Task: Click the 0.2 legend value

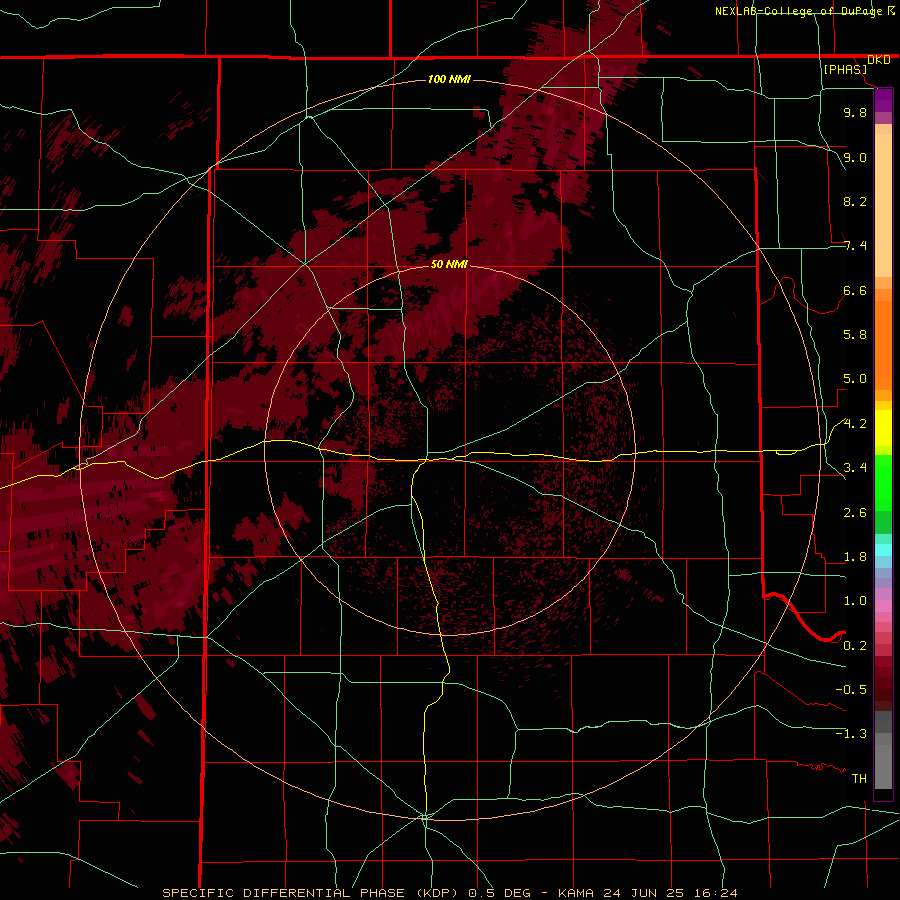Action: tap(855, 646)
